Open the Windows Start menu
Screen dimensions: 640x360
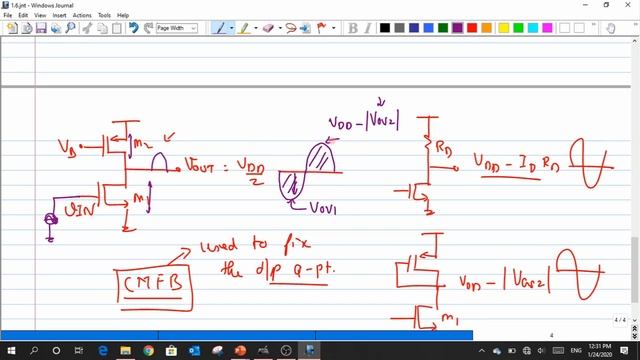point(11,351)
